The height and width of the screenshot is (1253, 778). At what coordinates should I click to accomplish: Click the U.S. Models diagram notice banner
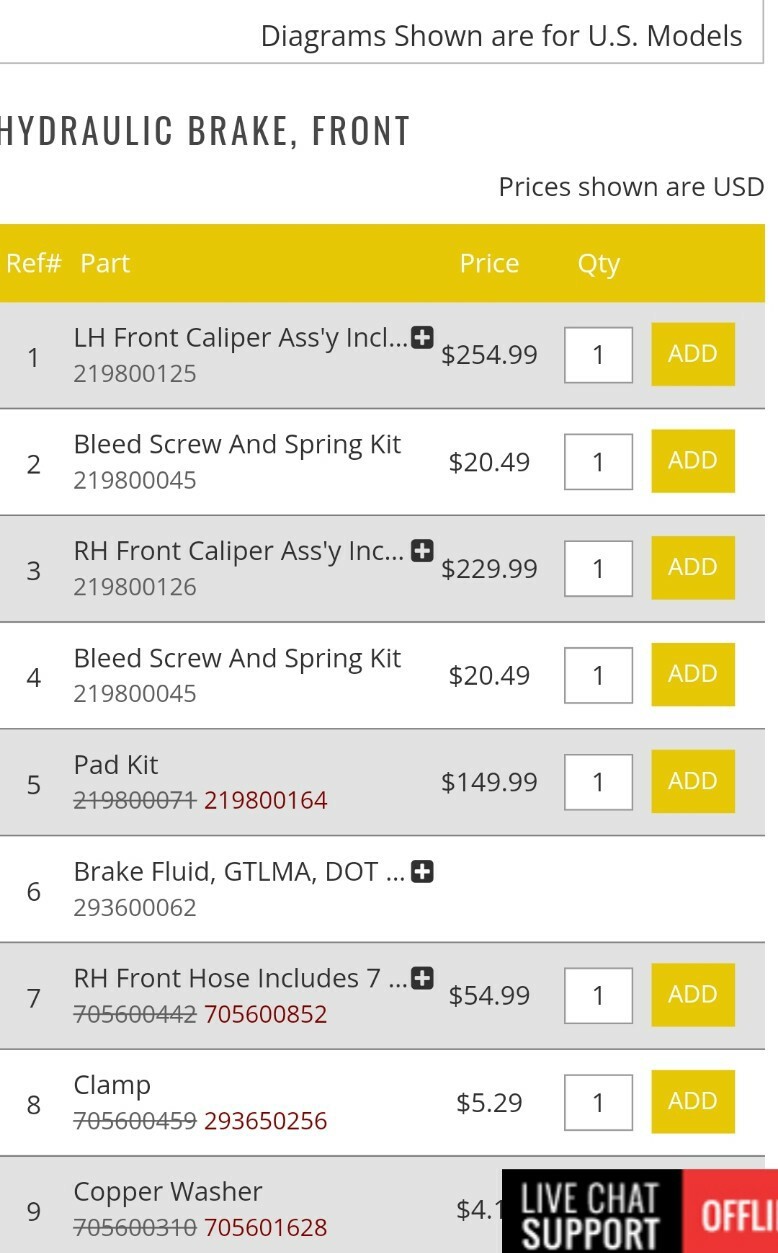tap(501, 35)
